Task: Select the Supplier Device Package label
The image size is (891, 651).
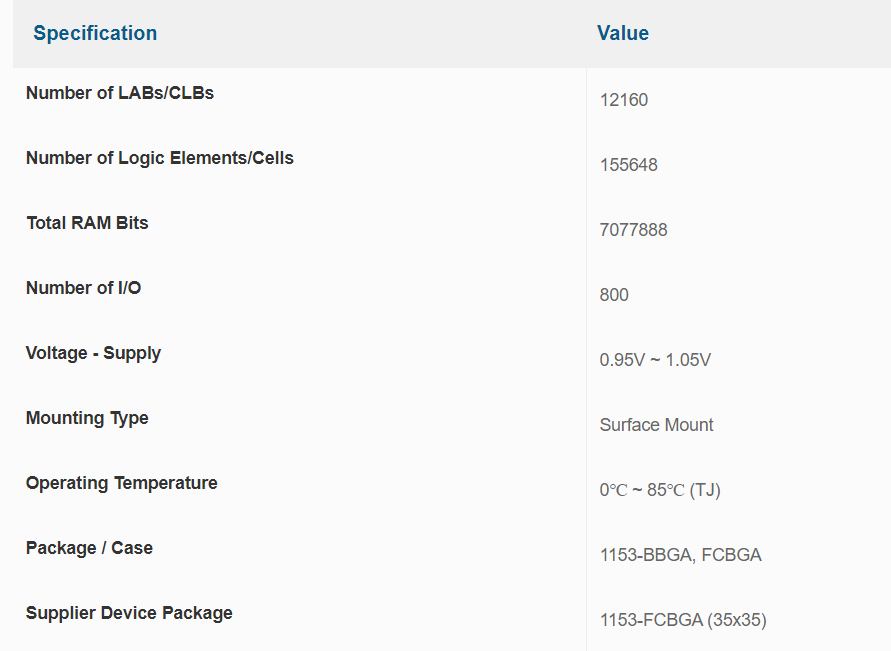Action: (x=129, y=613)
